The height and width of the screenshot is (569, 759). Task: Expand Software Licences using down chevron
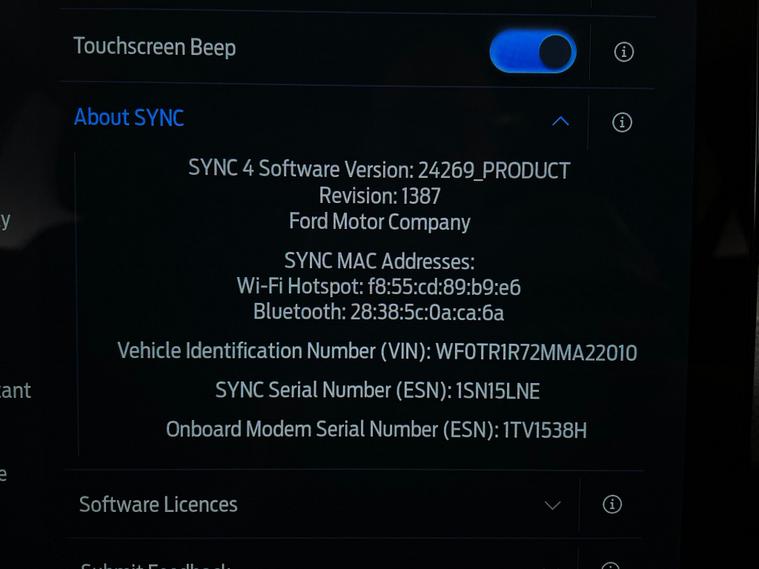click(x=552, y=506)
